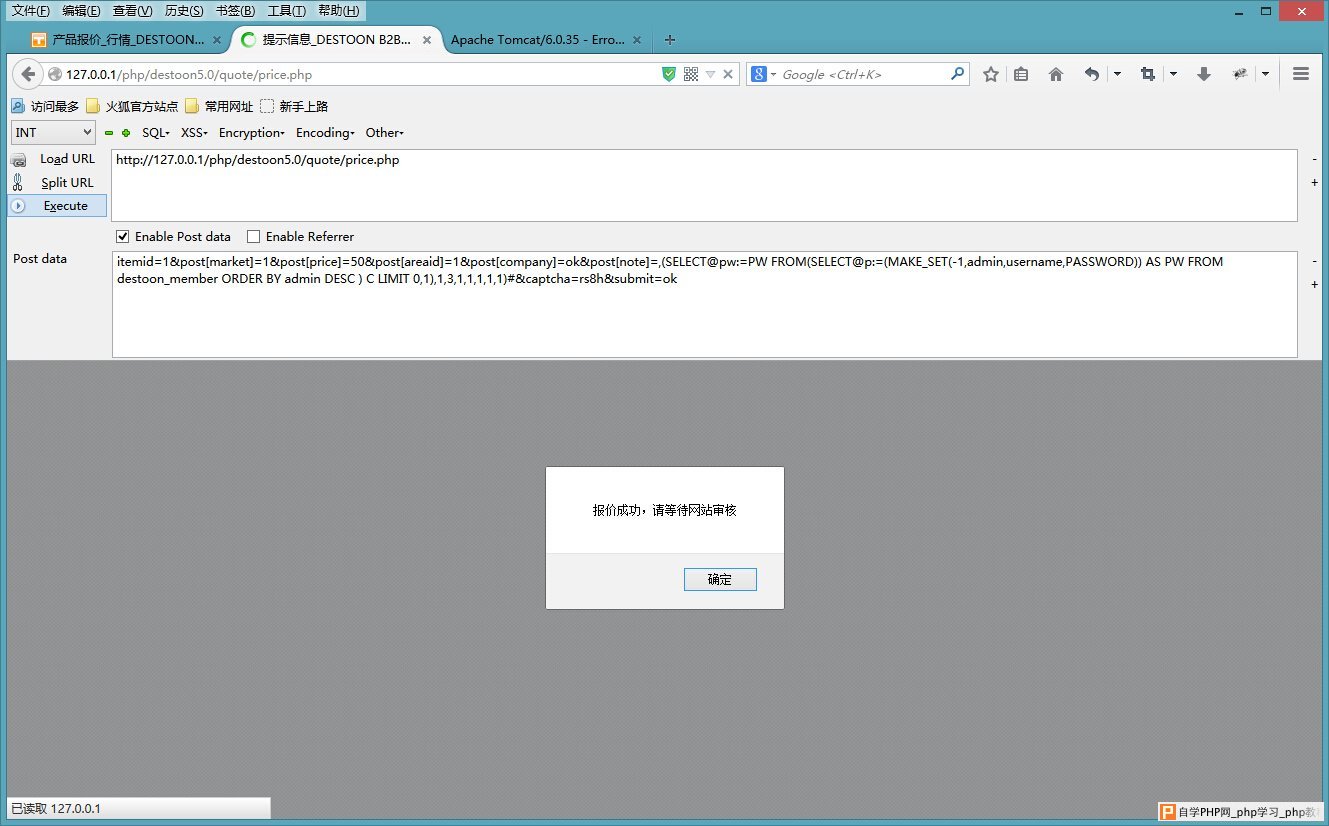Click the Execute button

coord(57,206)
